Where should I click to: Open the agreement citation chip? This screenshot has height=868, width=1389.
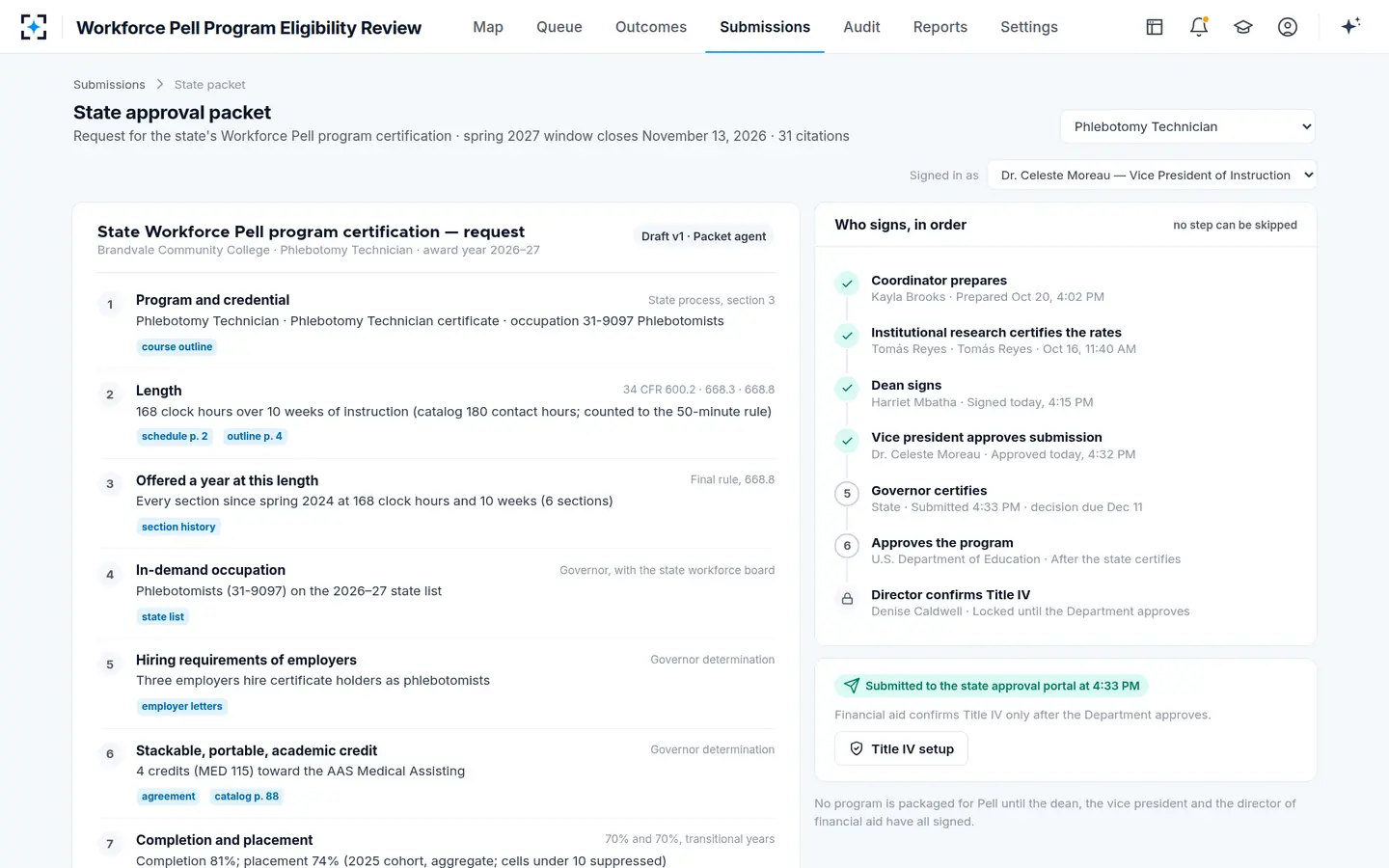[168, 797]
